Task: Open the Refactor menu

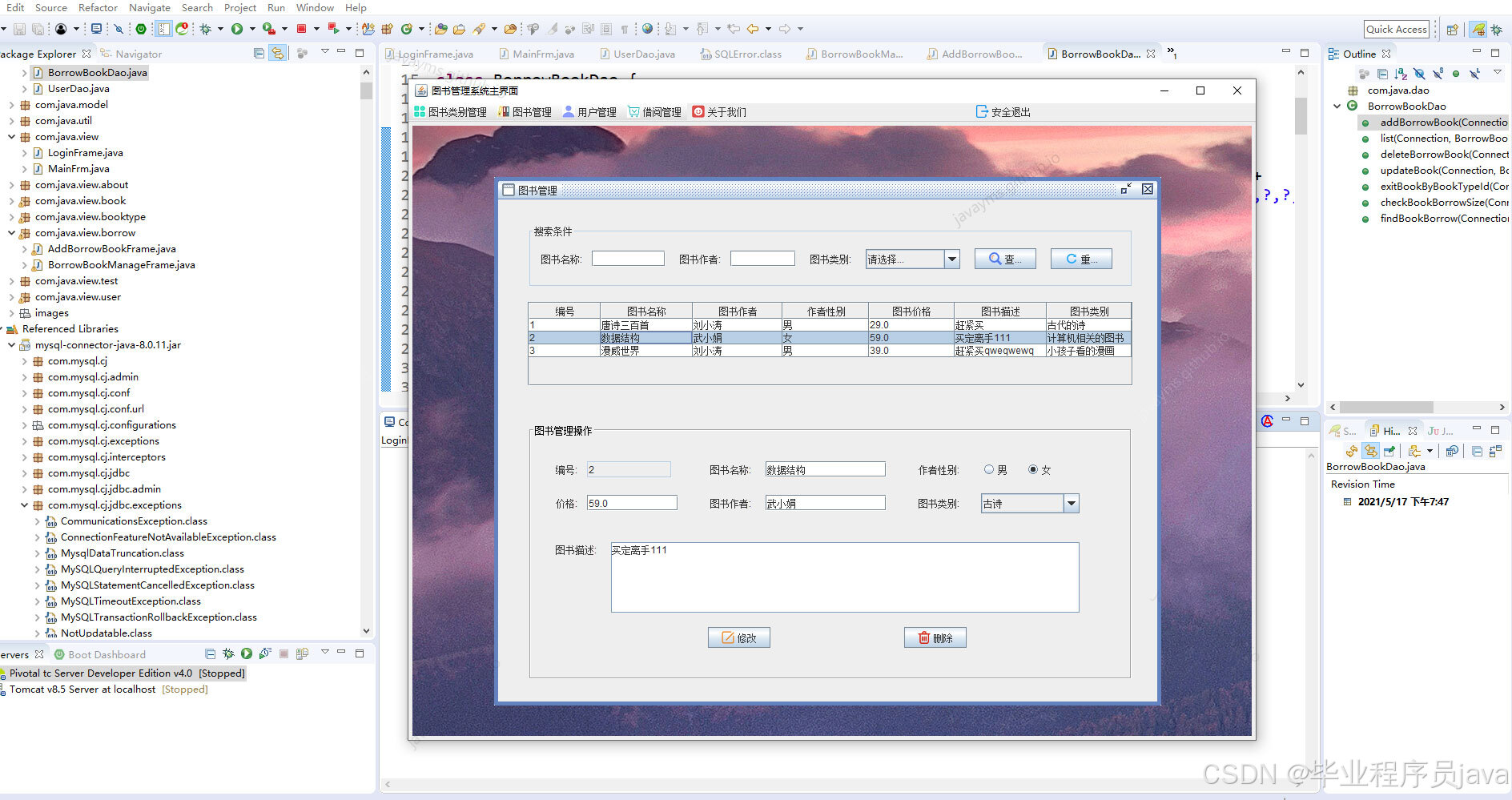Action: click(x=98, y=7)
